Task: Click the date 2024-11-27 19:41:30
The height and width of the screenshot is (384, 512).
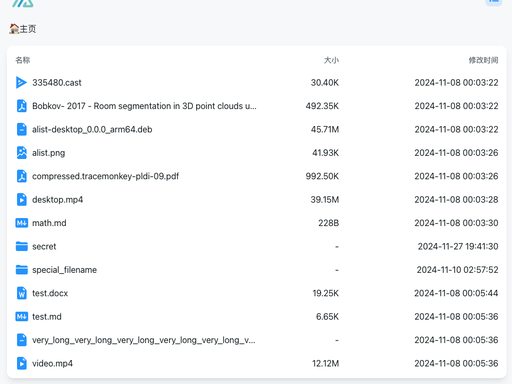Action: 458,247
